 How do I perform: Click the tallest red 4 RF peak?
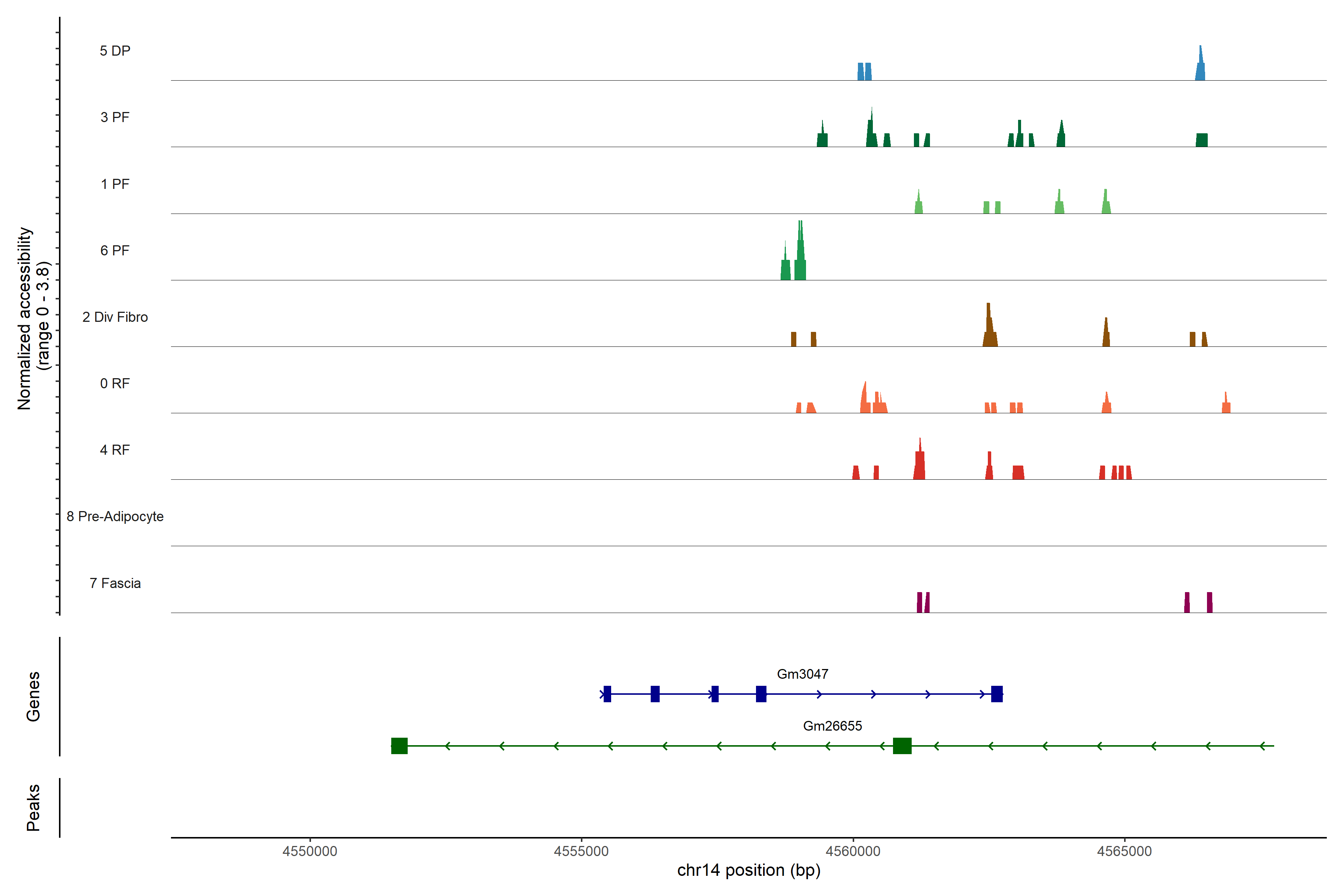click(920, 463)
